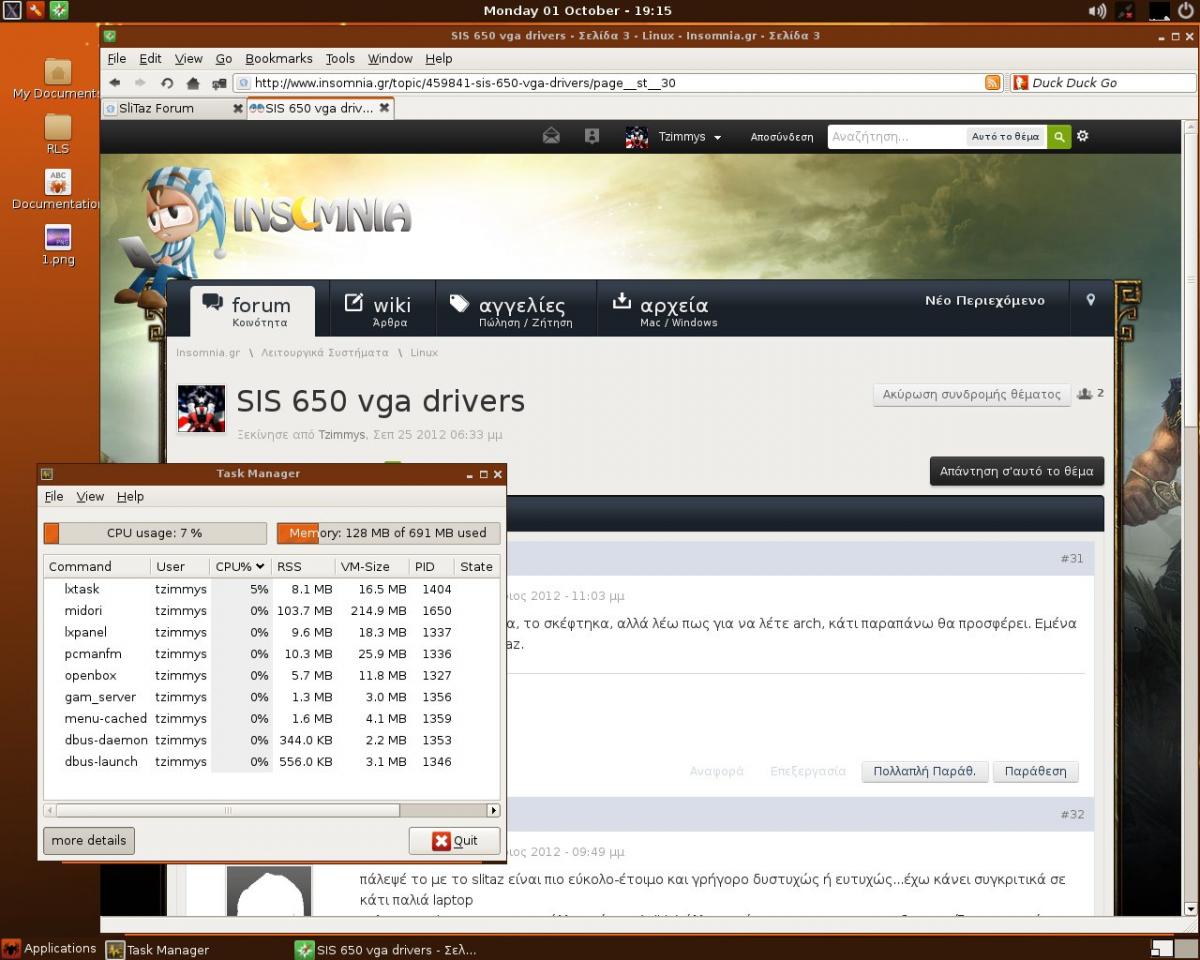
Task: Click Νέο Περιεχόμενο link
Action: tap(985, 300)
